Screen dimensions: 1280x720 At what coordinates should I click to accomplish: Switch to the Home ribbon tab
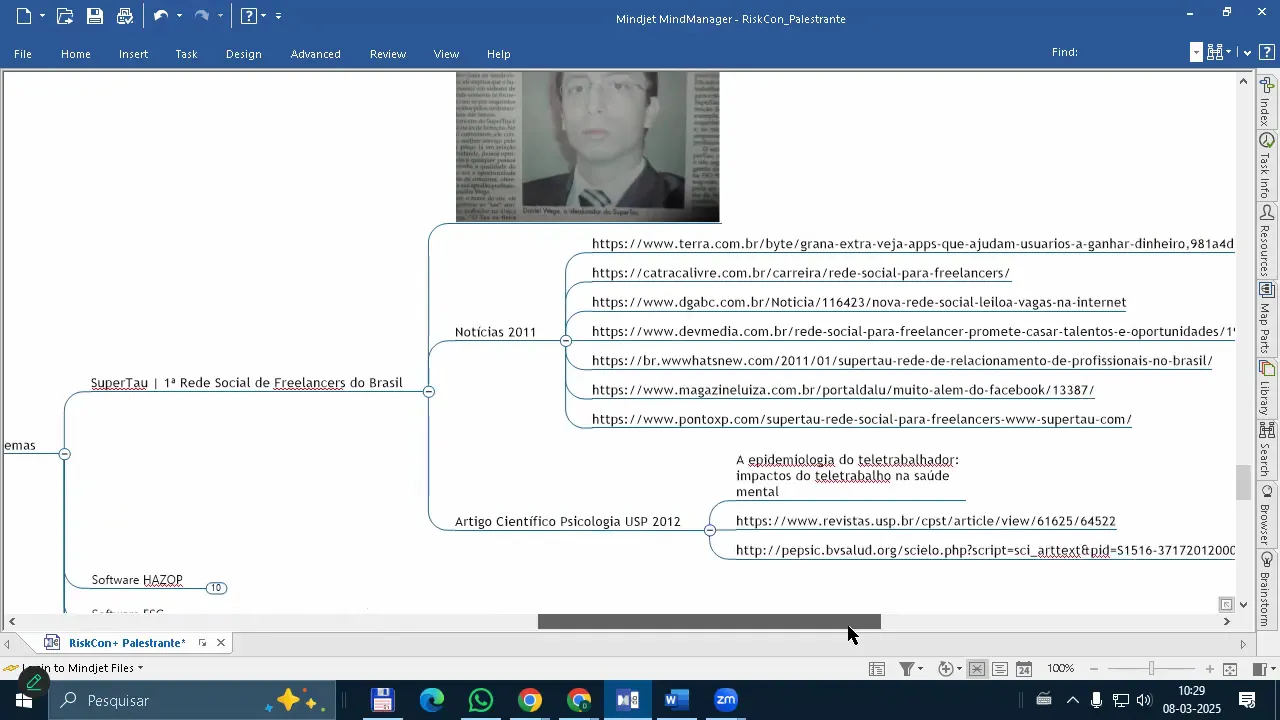(x=76, y=54)
